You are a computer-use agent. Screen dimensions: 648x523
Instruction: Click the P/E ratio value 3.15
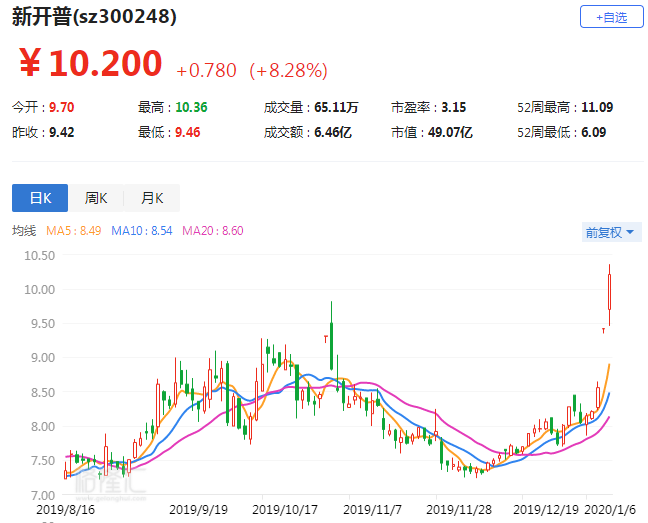point(453,107)
